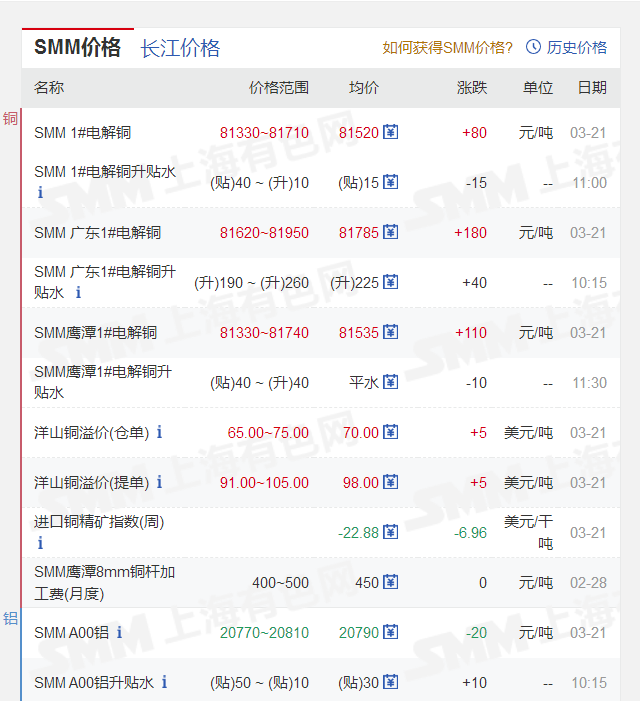Open chart icon beside 98.00 洋山铜溢价(提单)
This screenshot has height=701, width=640.
(x=391, y=482)
